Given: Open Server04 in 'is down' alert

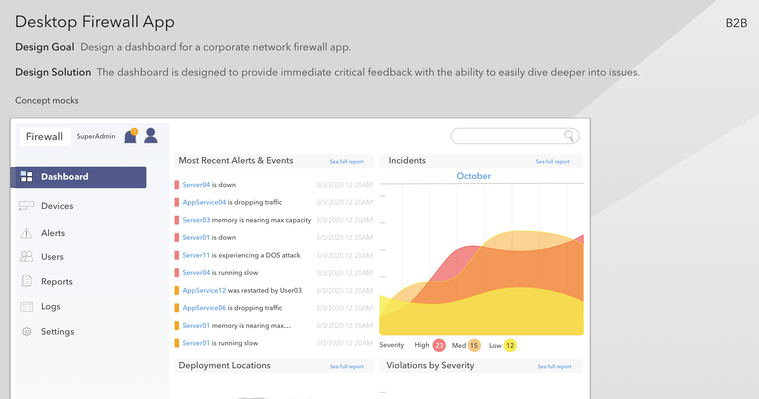Looking at the screenshot, I should [x=196, y=184].
